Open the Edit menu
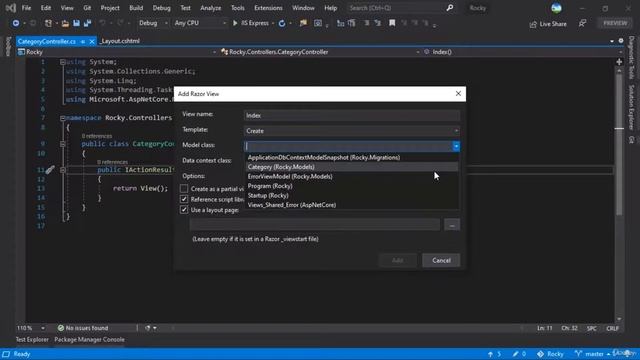Viewport: 640px width, 360px height. pyautogui.click(x=46, y=8)
